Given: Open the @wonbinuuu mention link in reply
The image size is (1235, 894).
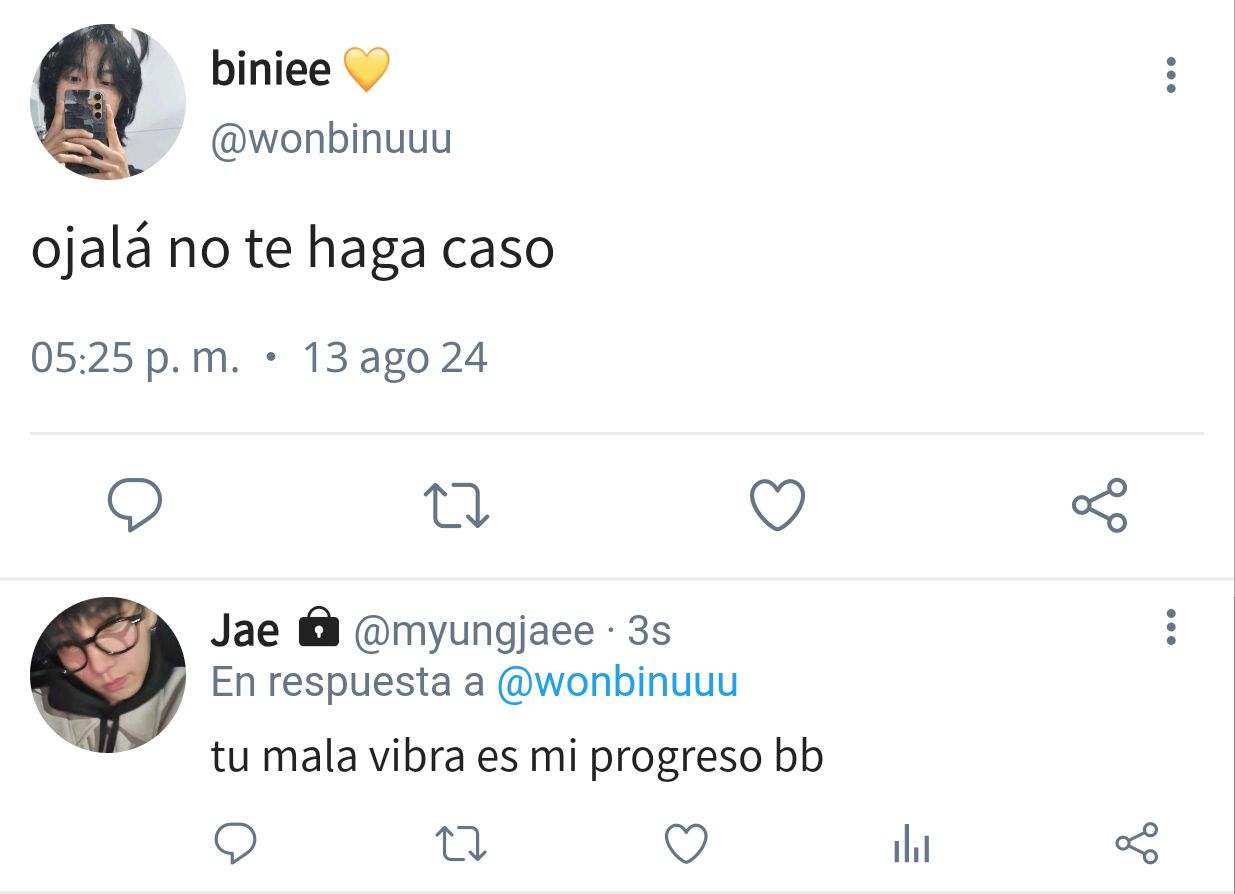Looking at the screenshot, I should tap(617, 682).
